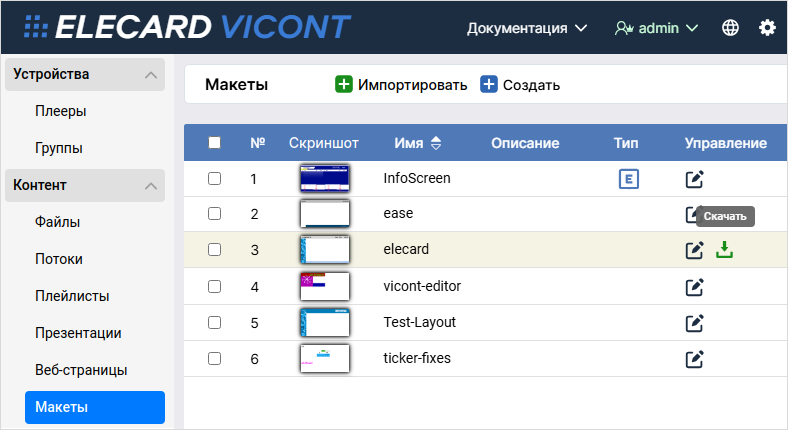Image resolution: width=788 pixels, height=430 pixels.
Task: Check the vicont-editor row checkbox
Action: 215,286
